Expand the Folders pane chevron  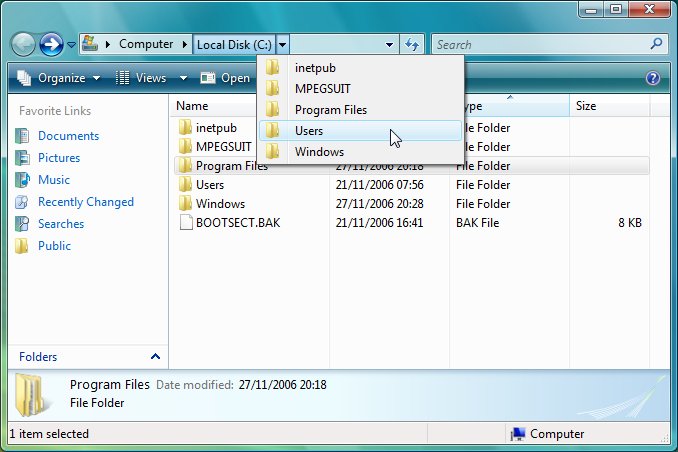point(155,356)
